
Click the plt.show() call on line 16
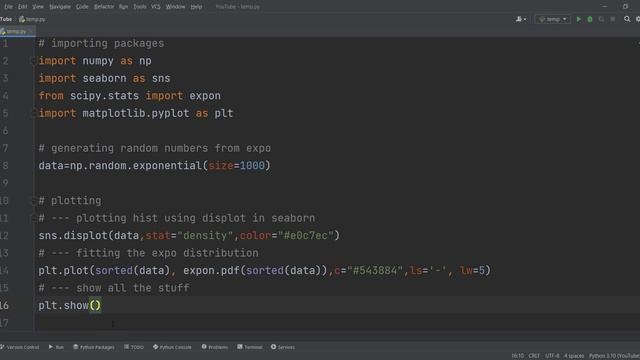[69, 305]
